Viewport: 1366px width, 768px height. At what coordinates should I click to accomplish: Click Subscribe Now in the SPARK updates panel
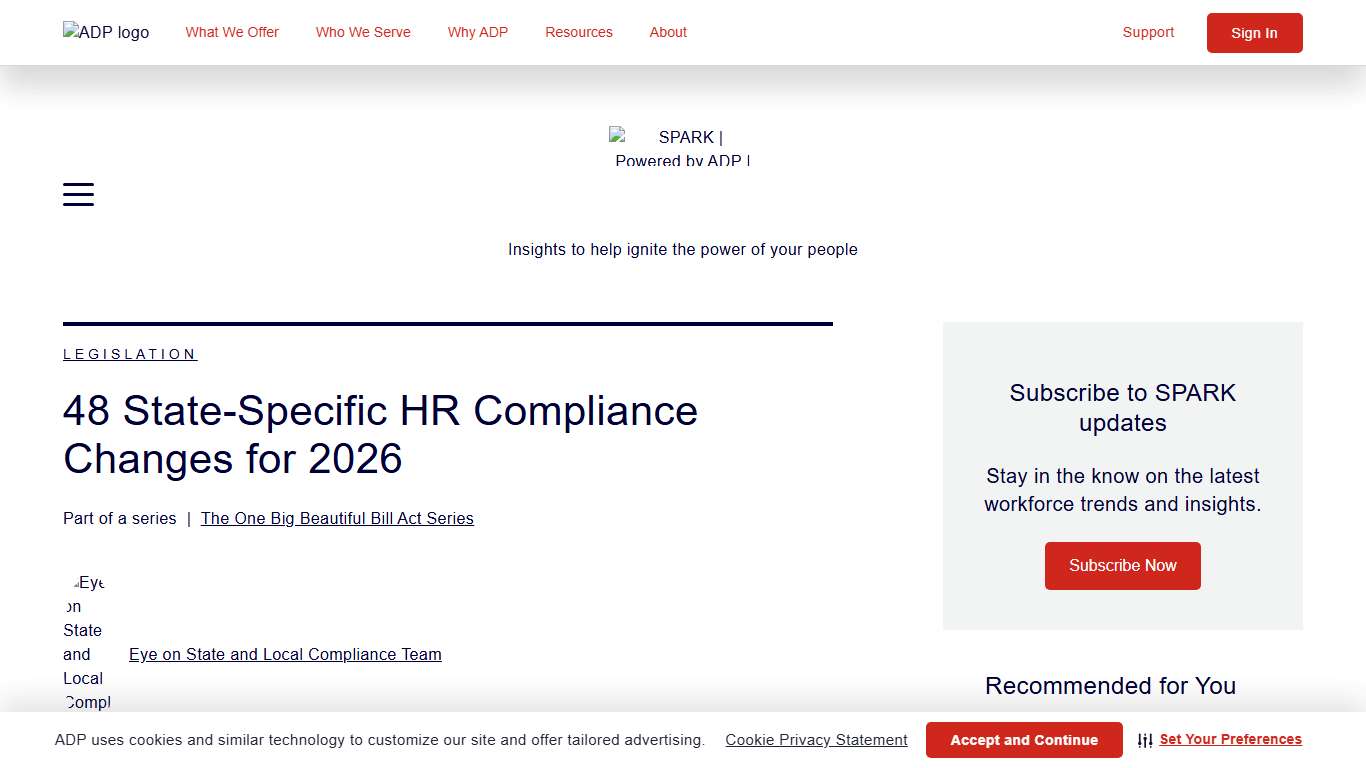[1122, 565]
